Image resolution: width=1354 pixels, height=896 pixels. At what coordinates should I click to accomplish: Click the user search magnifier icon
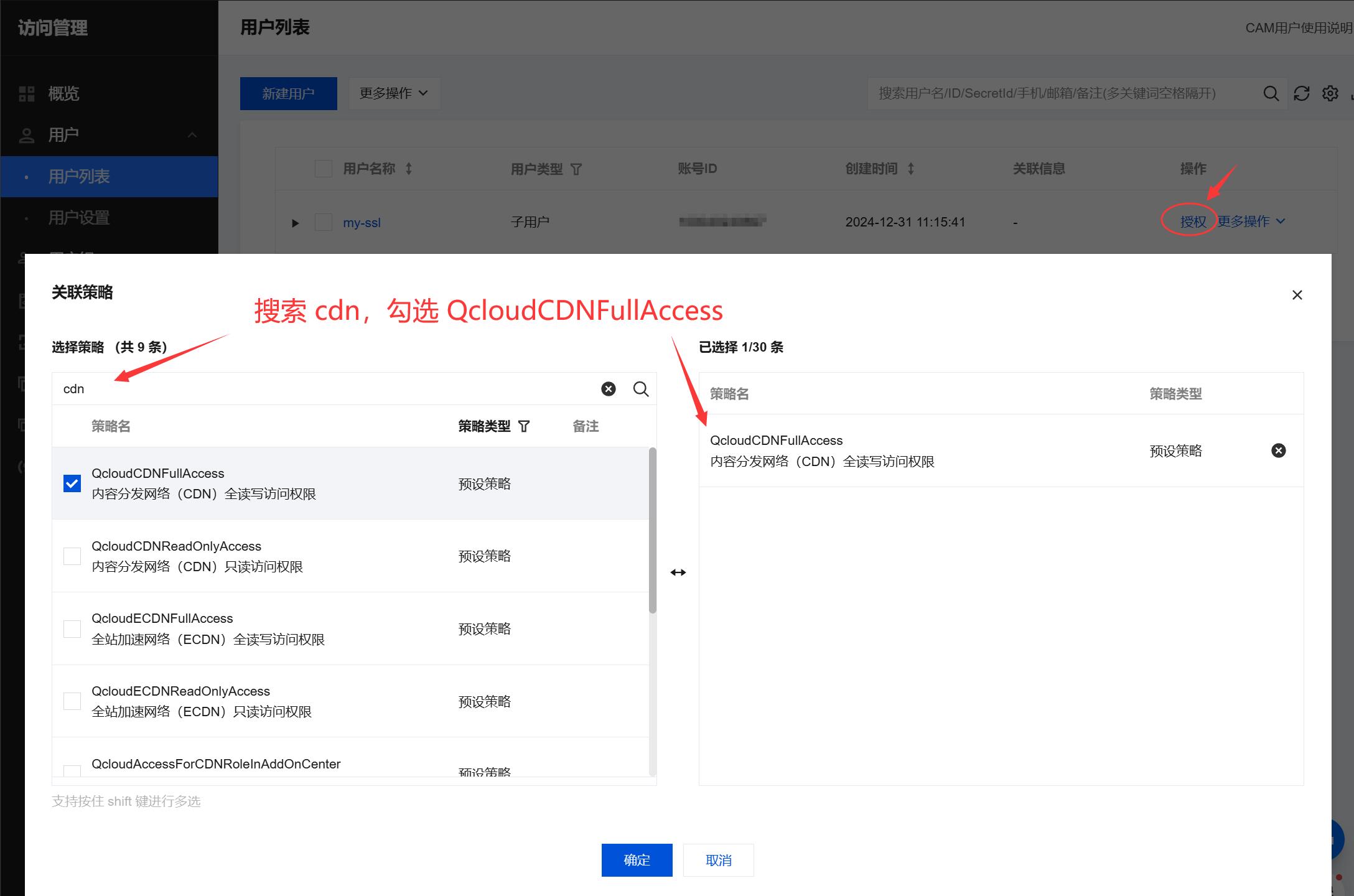tap(1271, 93)
